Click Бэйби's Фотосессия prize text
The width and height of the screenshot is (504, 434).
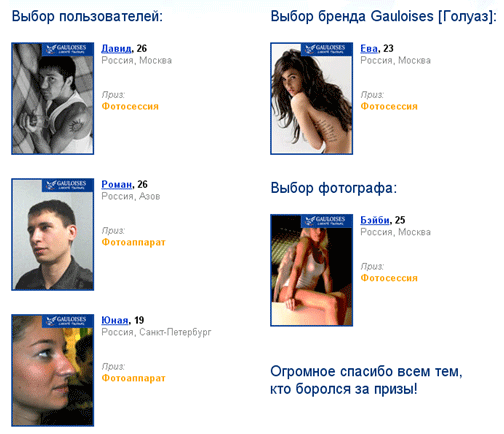click(389, 278)
